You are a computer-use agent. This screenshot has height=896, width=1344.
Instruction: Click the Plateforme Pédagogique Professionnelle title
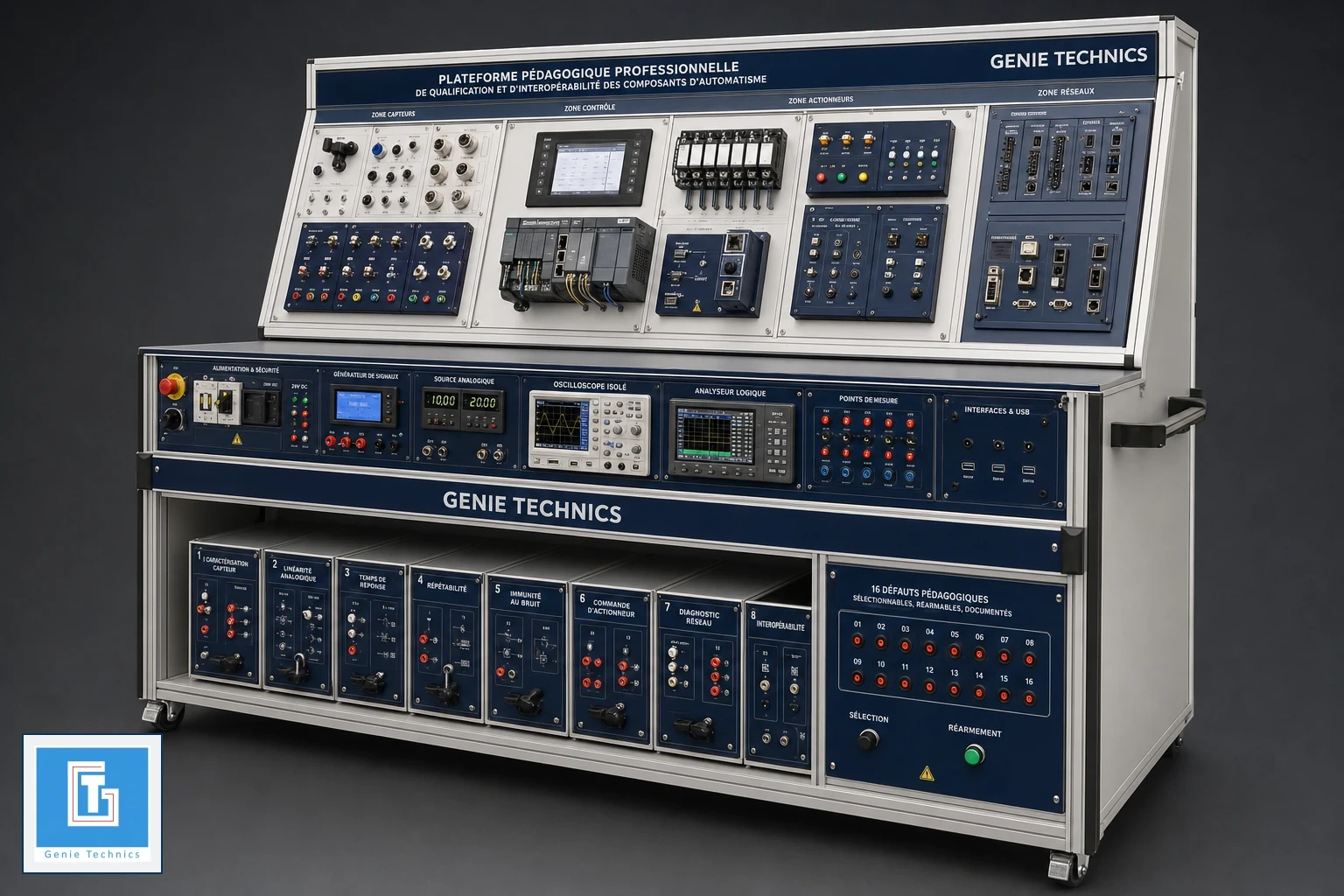click(589, 72)
